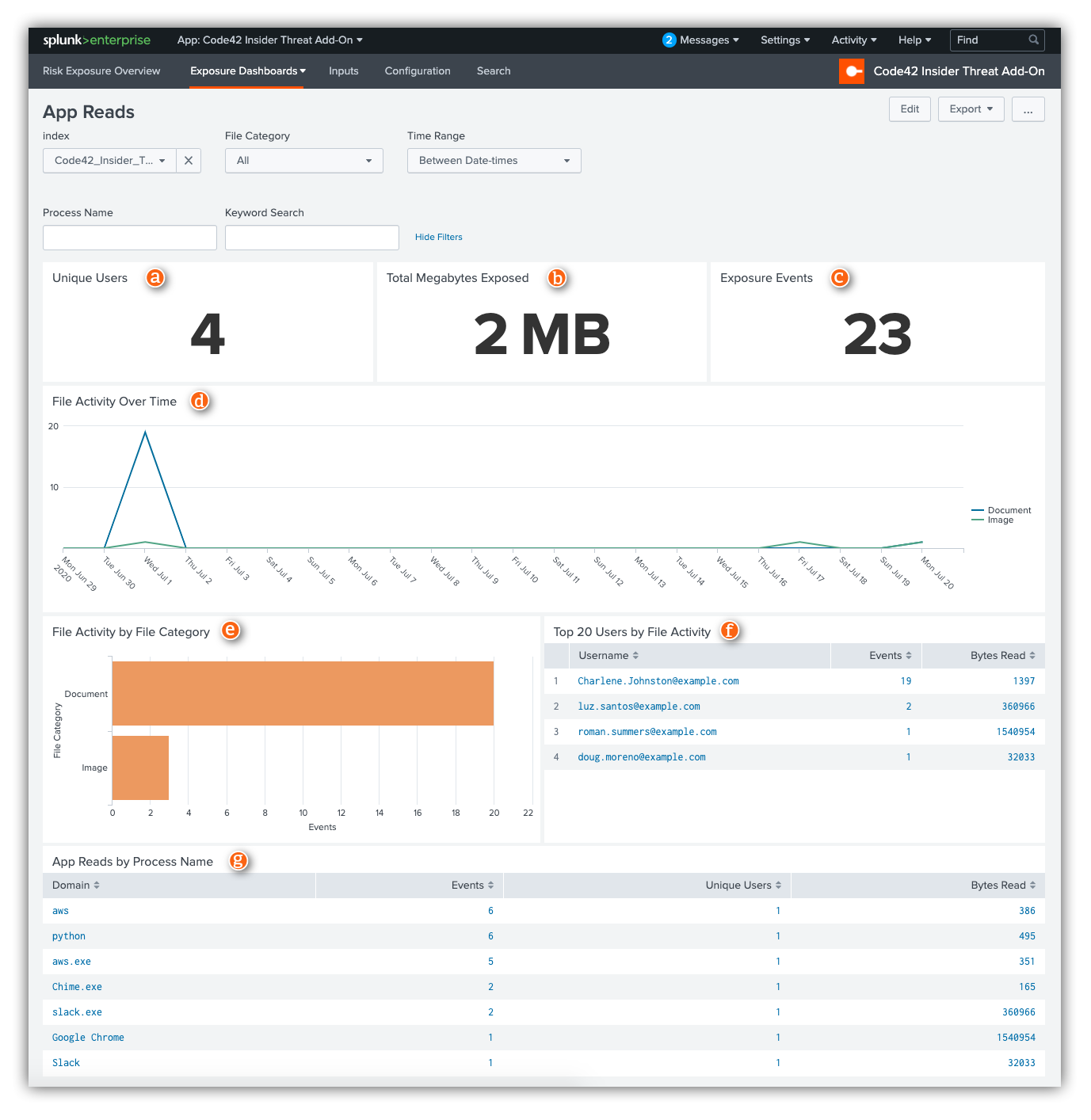Open the '...' more actions menu
The height and width of the screenshot is (1120, 1091).
click(1028, 109)
